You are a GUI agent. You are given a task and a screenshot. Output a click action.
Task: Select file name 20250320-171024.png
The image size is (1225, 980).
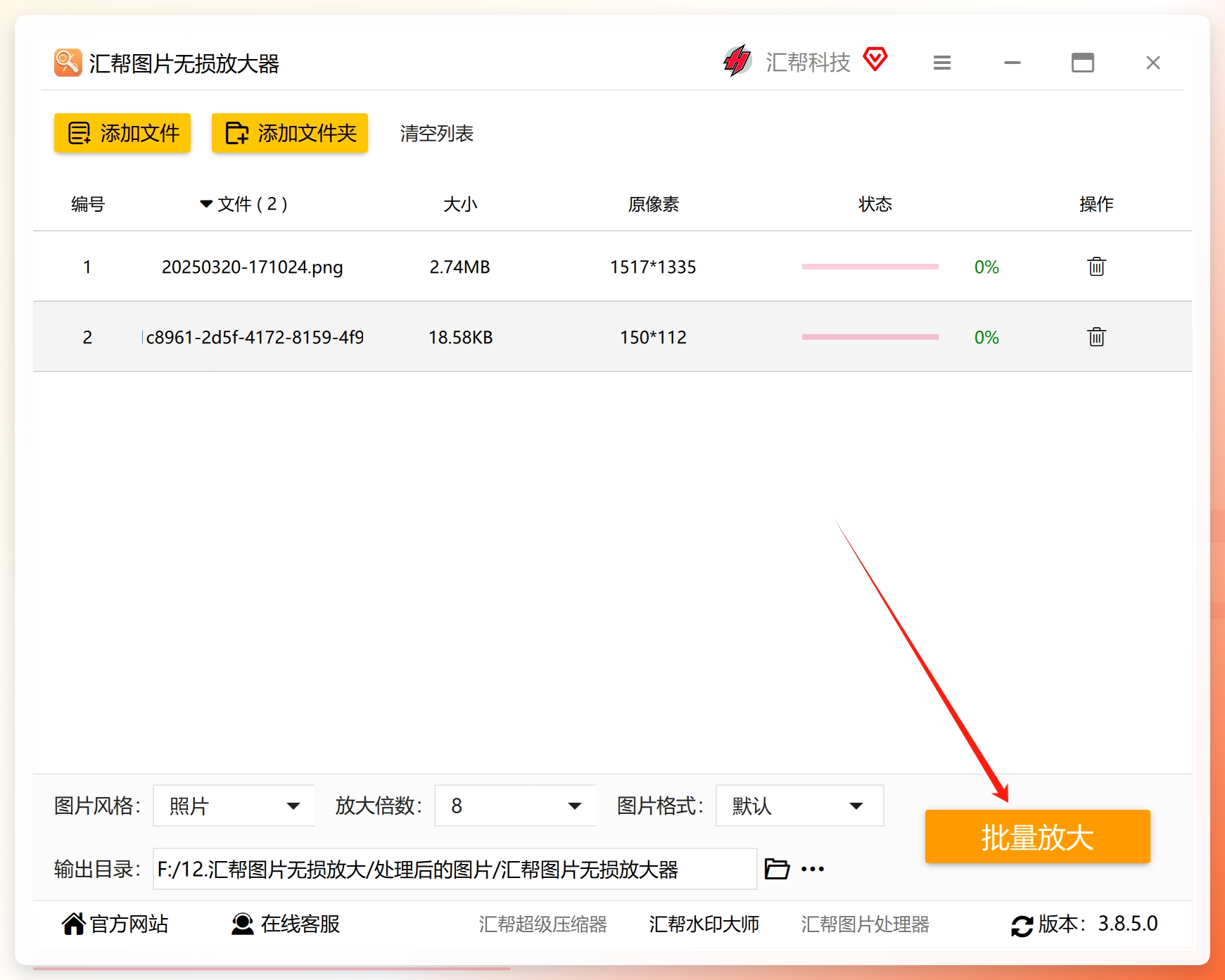click(x=253, y=267)
